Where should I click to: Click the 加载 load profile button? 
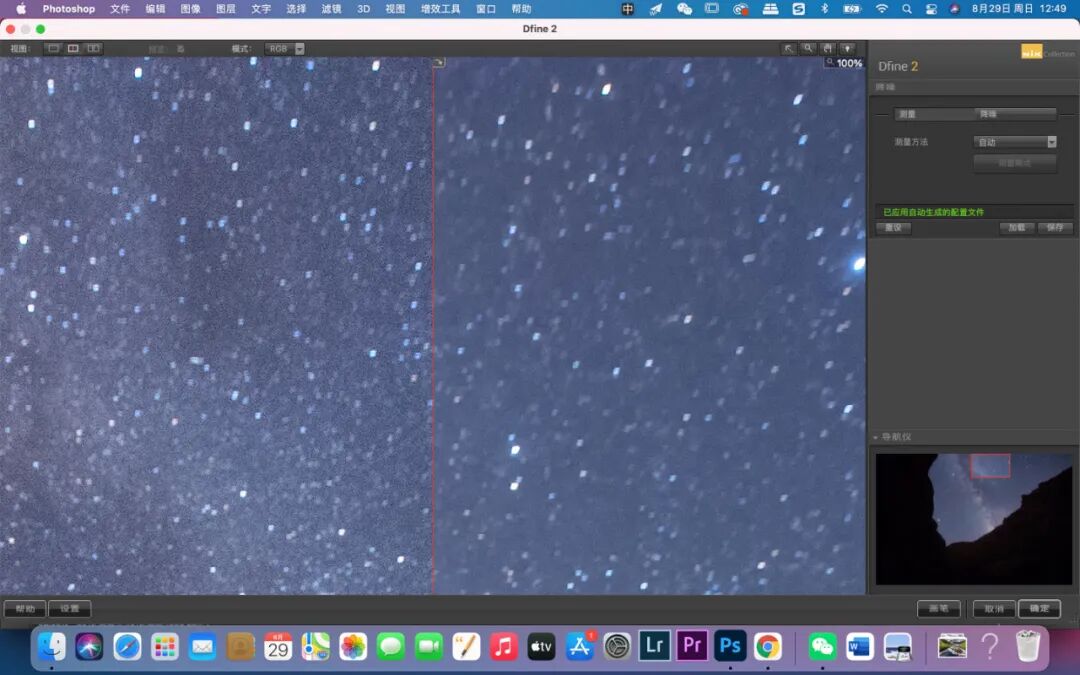(1017, 228)
